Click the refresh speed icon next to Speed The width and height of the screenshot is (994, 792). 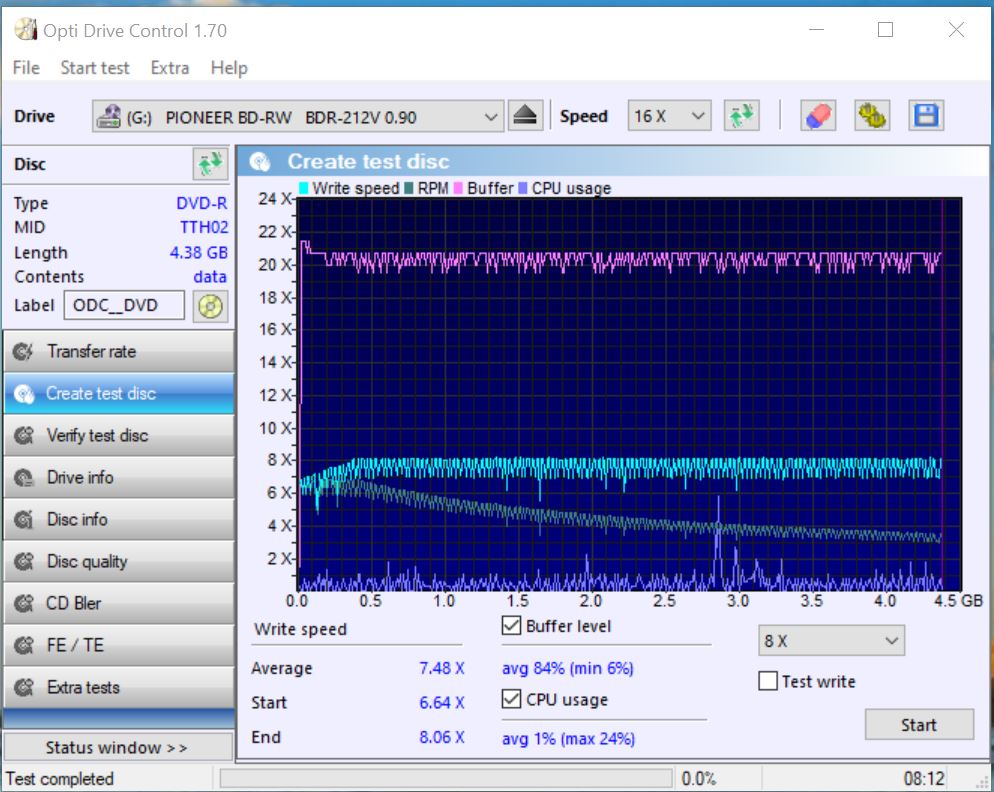pos(742,116)
